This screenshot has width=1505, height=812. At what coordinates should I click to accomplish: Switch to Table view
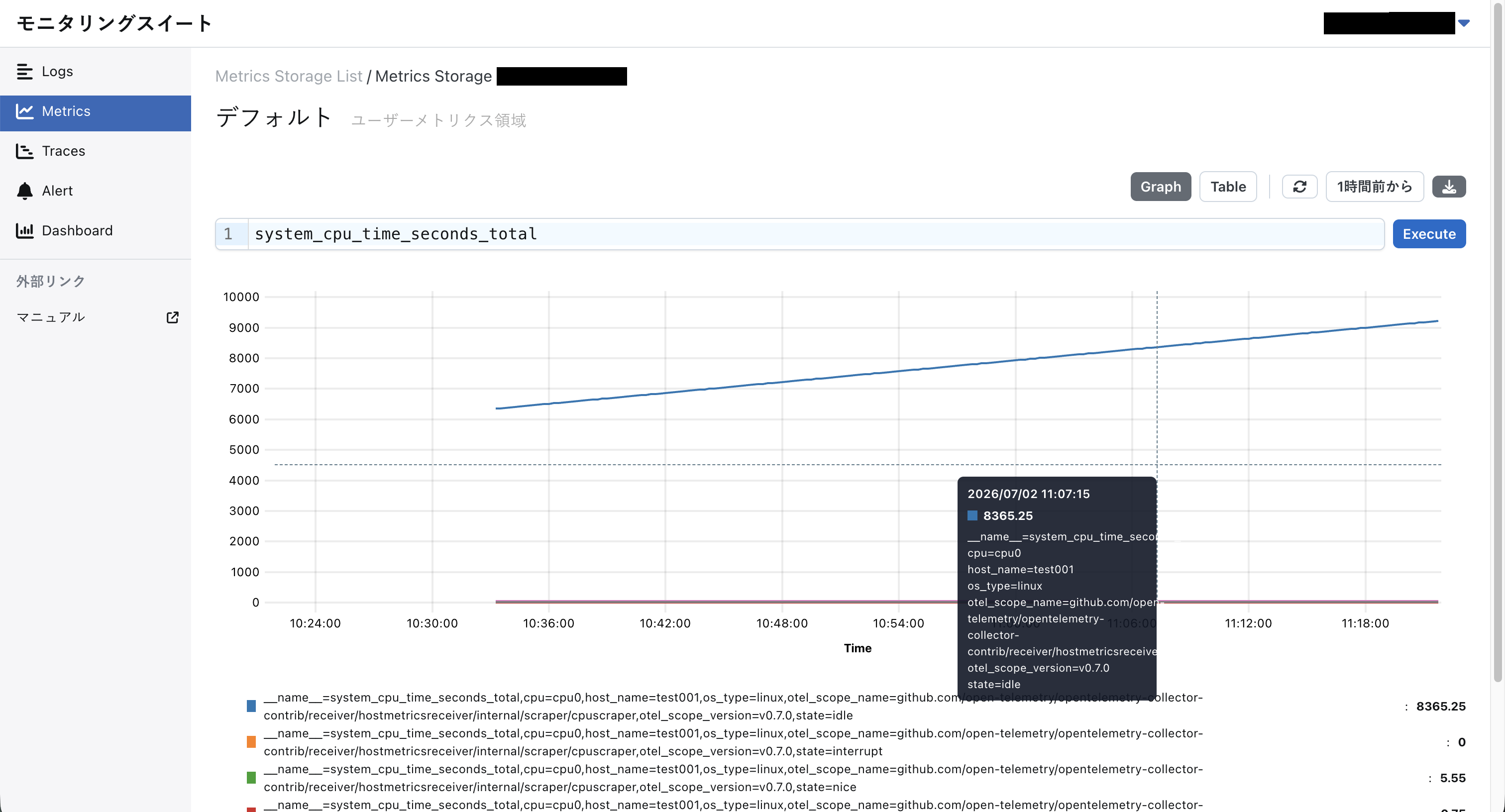click(x=1228, y=187)
